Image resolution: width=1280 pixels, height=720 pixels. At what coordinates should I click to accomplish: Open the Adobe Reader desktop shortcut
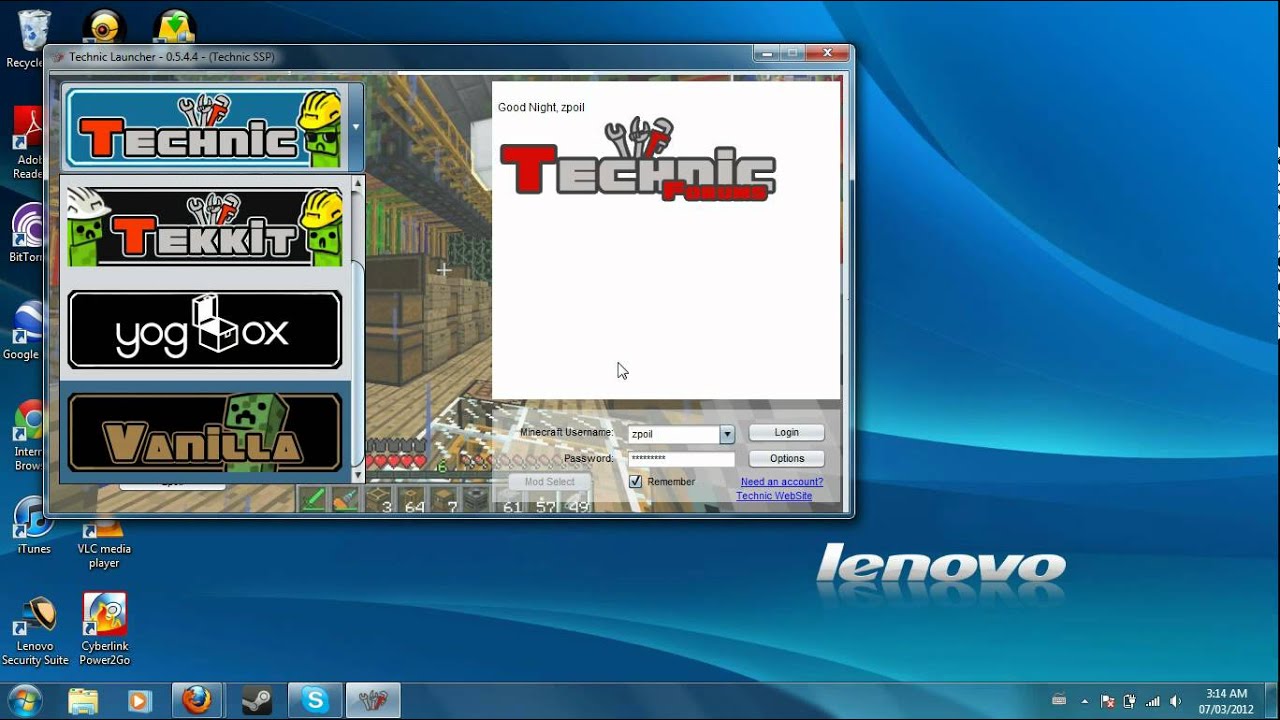point(30,143)
